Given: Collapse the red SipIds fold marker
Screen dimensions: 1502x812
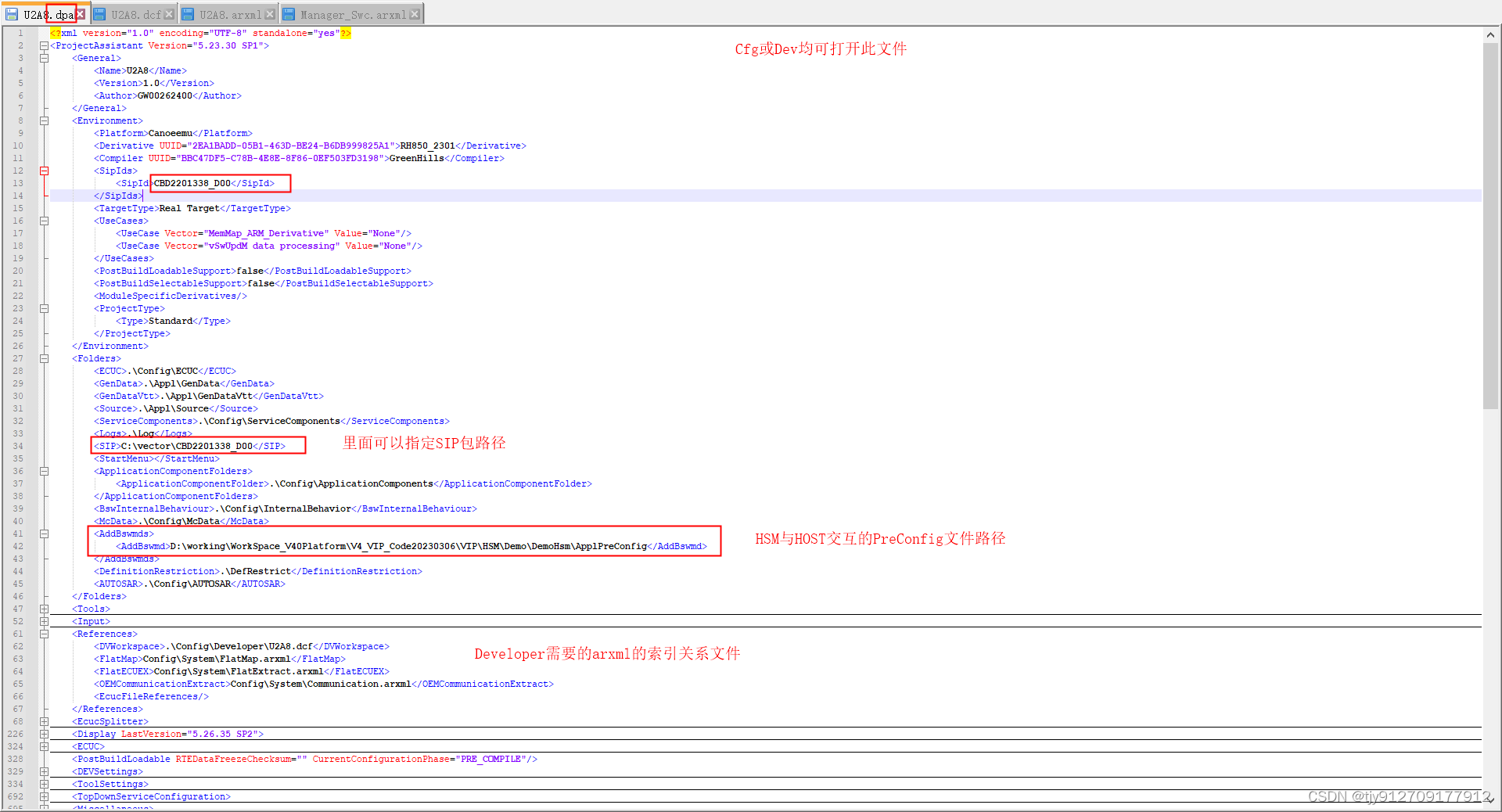Looking at the screenshot, I should [44, 170].
